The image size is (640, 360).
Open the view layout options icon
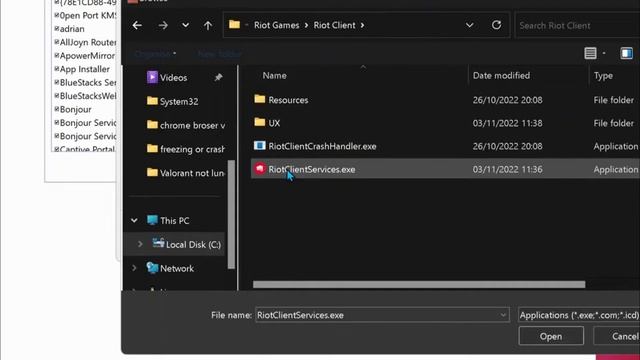tap(590, 53)
